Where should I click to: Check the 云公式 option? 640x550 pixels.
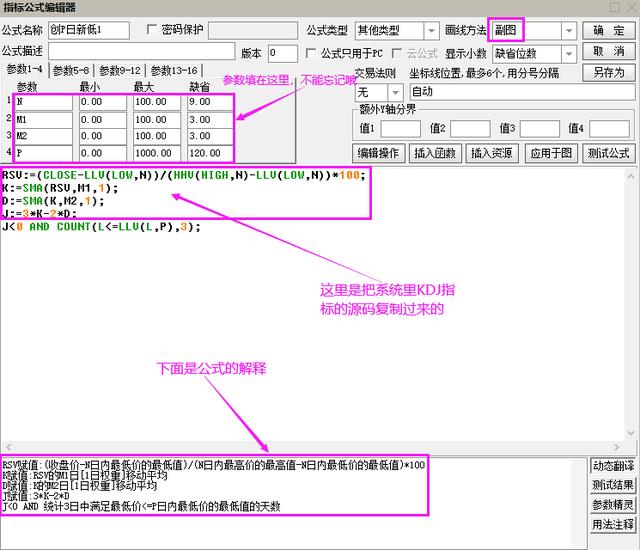(x=395, y=53)
